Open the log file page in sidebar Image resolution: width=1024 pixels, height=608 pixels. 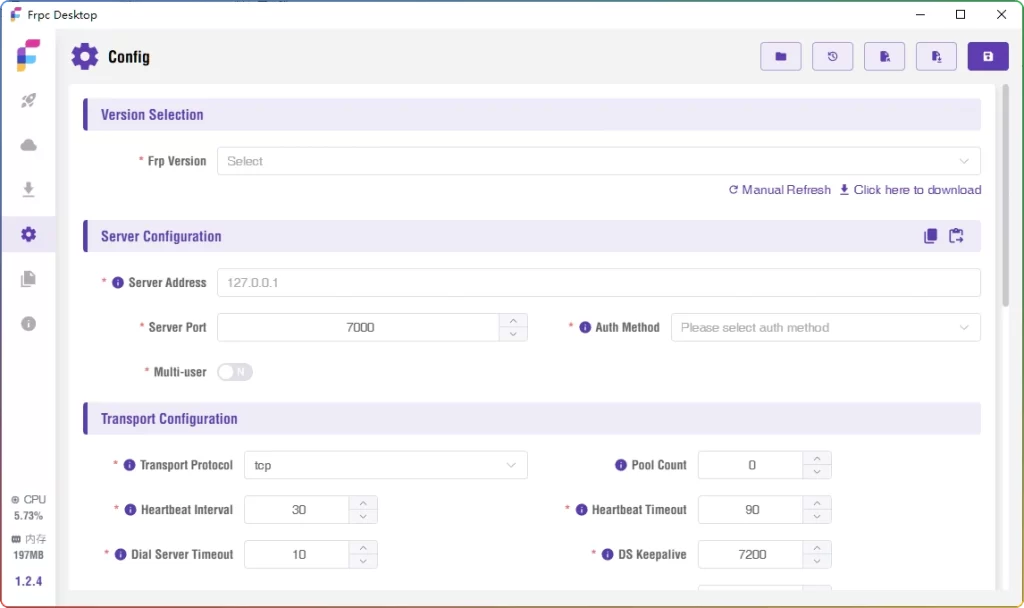[x=28, y=279]
